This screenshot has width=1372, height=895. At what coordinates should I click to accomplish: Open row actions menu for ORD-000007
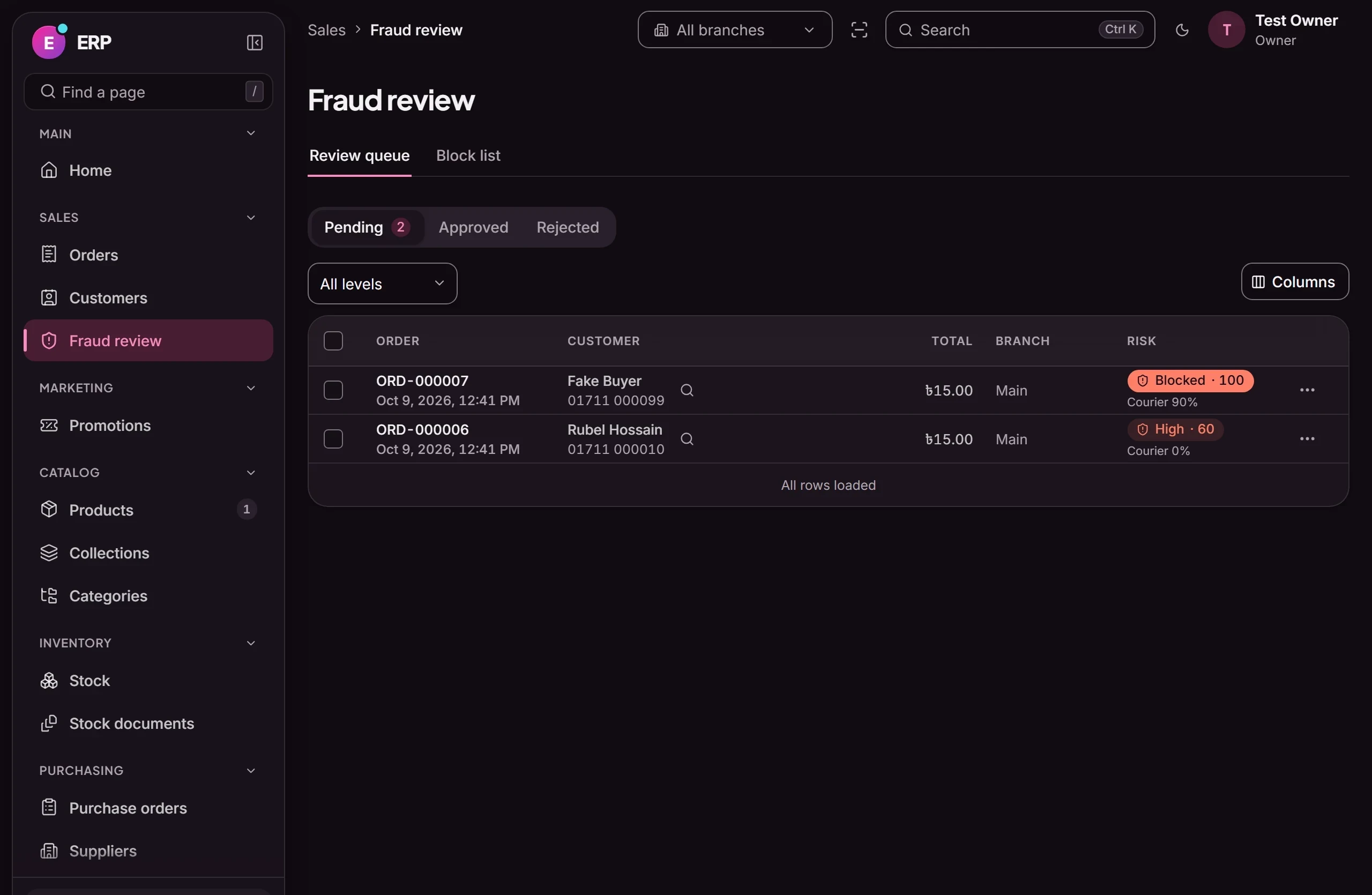tap(1307, 390)
